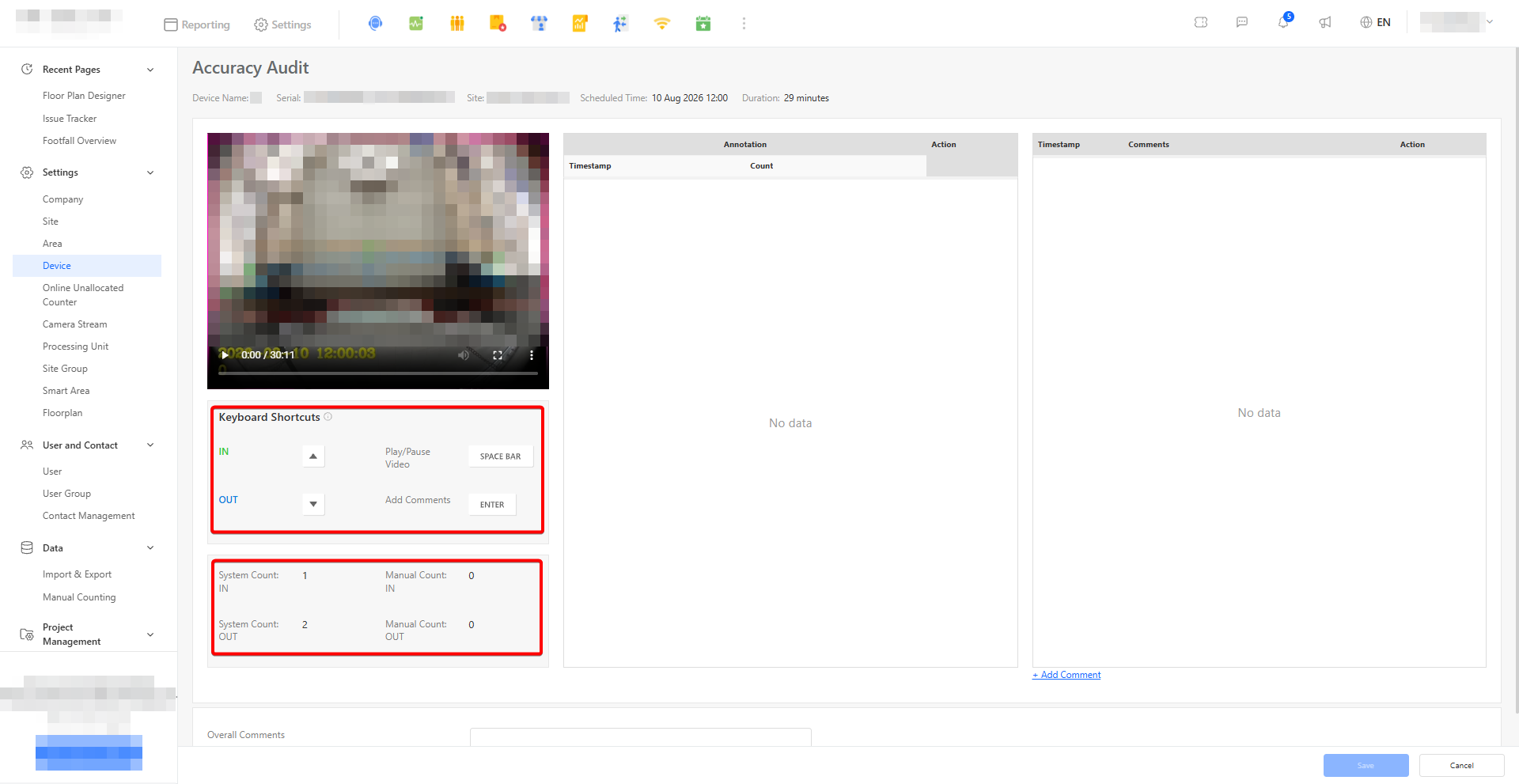Open Contact Management page
The image size is (1519, 784).
(89, 516)
